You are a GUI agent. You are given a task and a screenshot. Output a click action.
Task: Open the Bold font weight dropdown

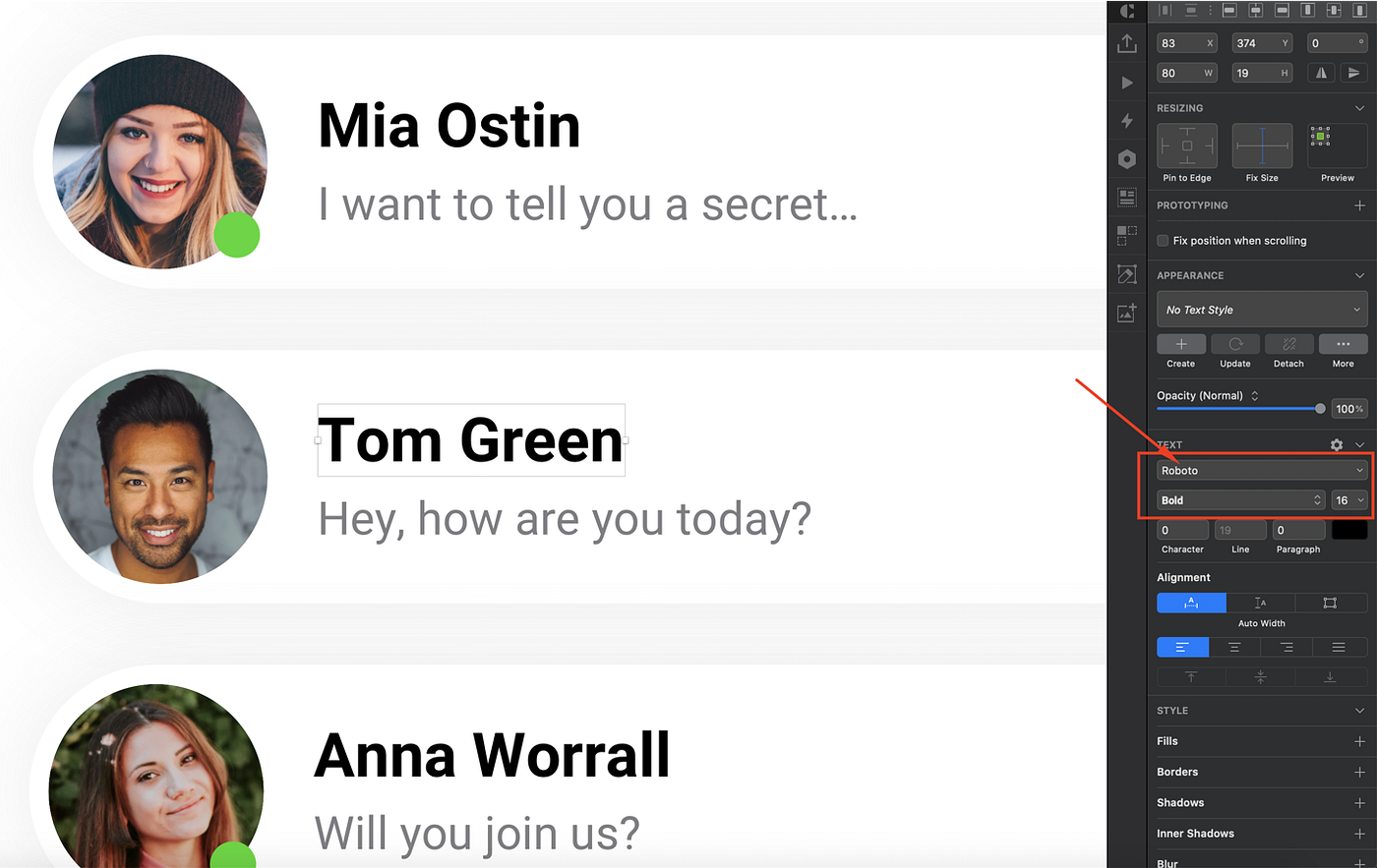click(1239, 499)
